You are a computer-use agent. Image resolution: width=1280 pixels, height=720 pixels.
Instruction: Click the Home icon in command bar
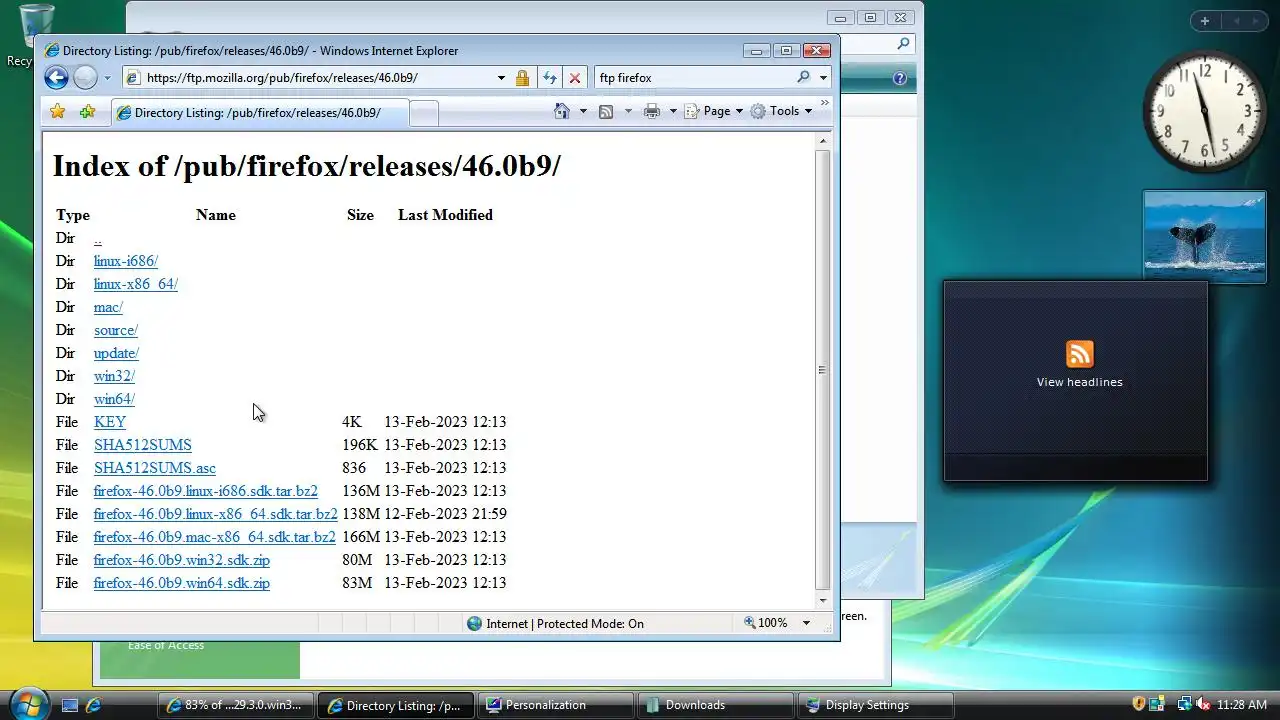562,111
